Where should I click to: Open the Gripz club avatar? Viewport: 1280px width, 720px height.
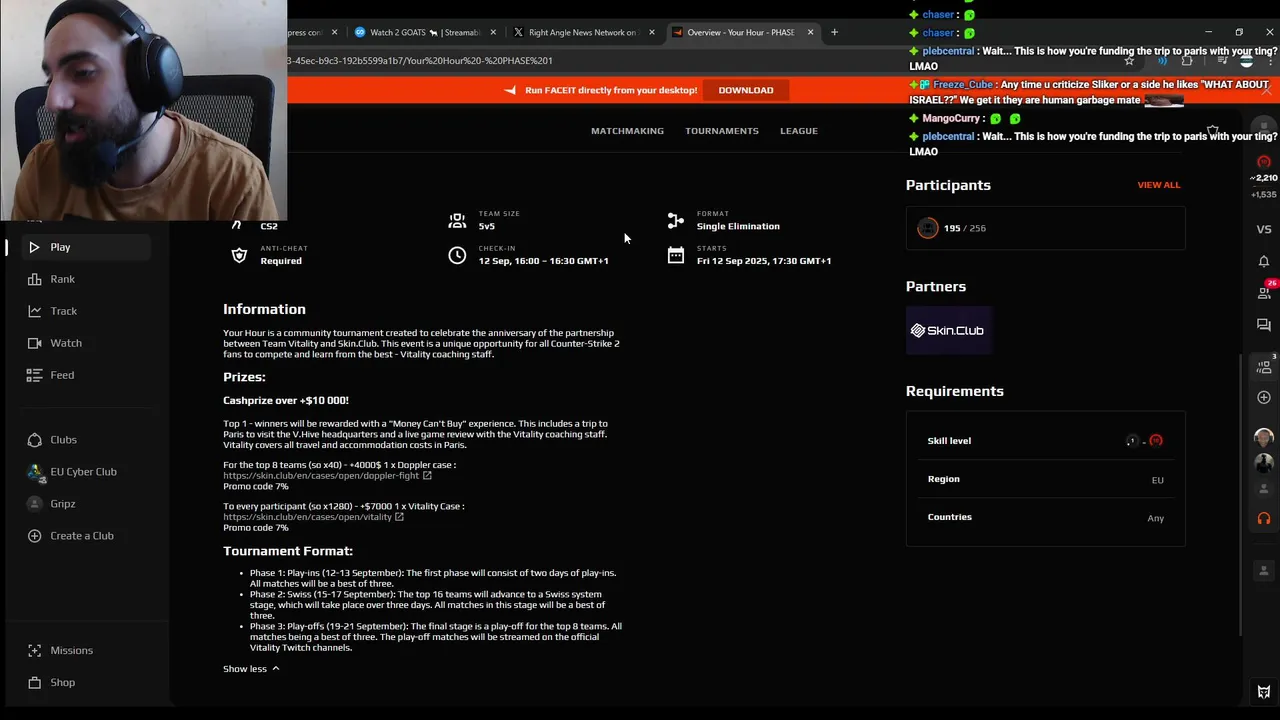point(34,504)
